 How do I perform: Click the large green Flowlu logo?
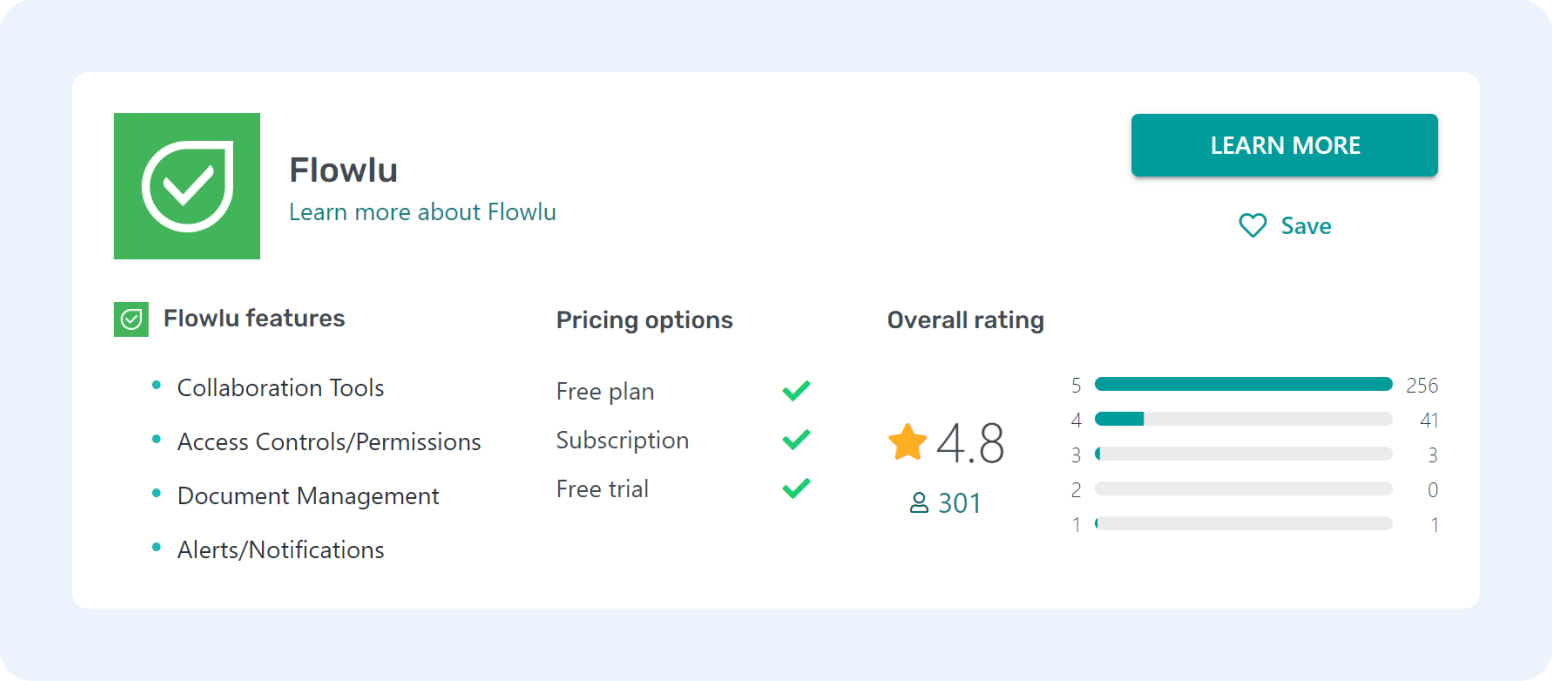[x=187, y=186]
